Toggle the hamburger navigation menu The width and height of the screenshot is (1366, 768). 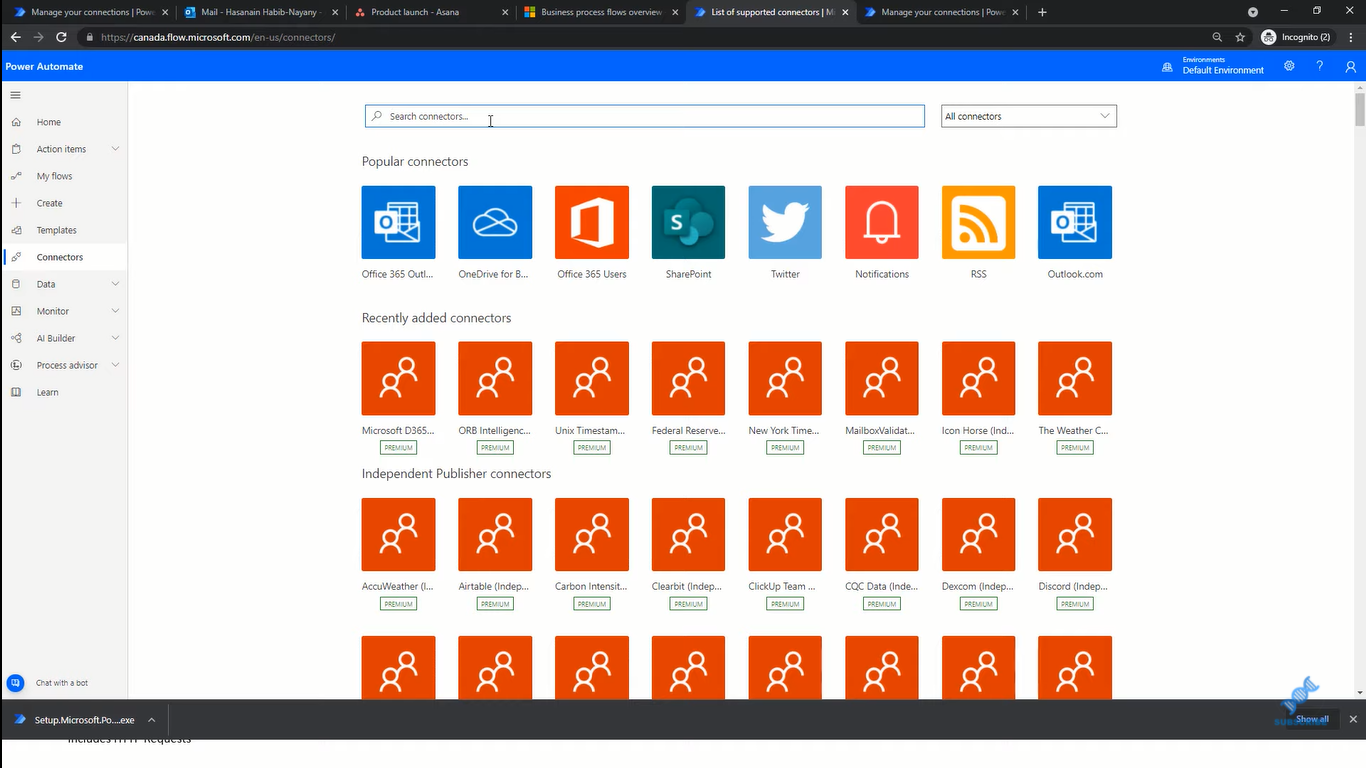[16, 95]
